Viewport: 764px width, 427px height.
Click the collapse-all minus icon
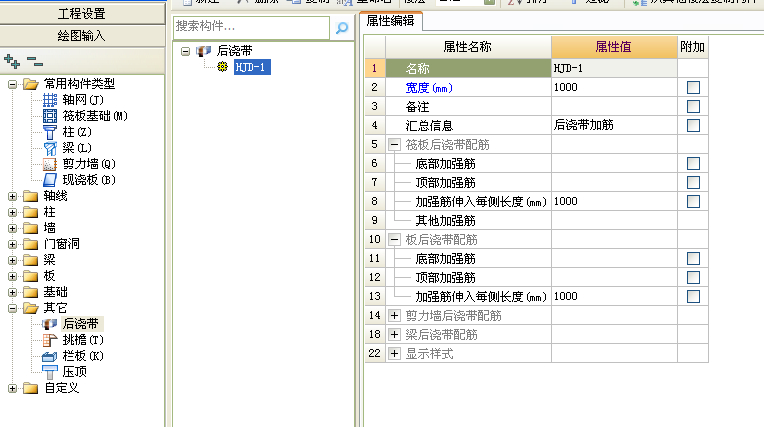tap(35, 61)
